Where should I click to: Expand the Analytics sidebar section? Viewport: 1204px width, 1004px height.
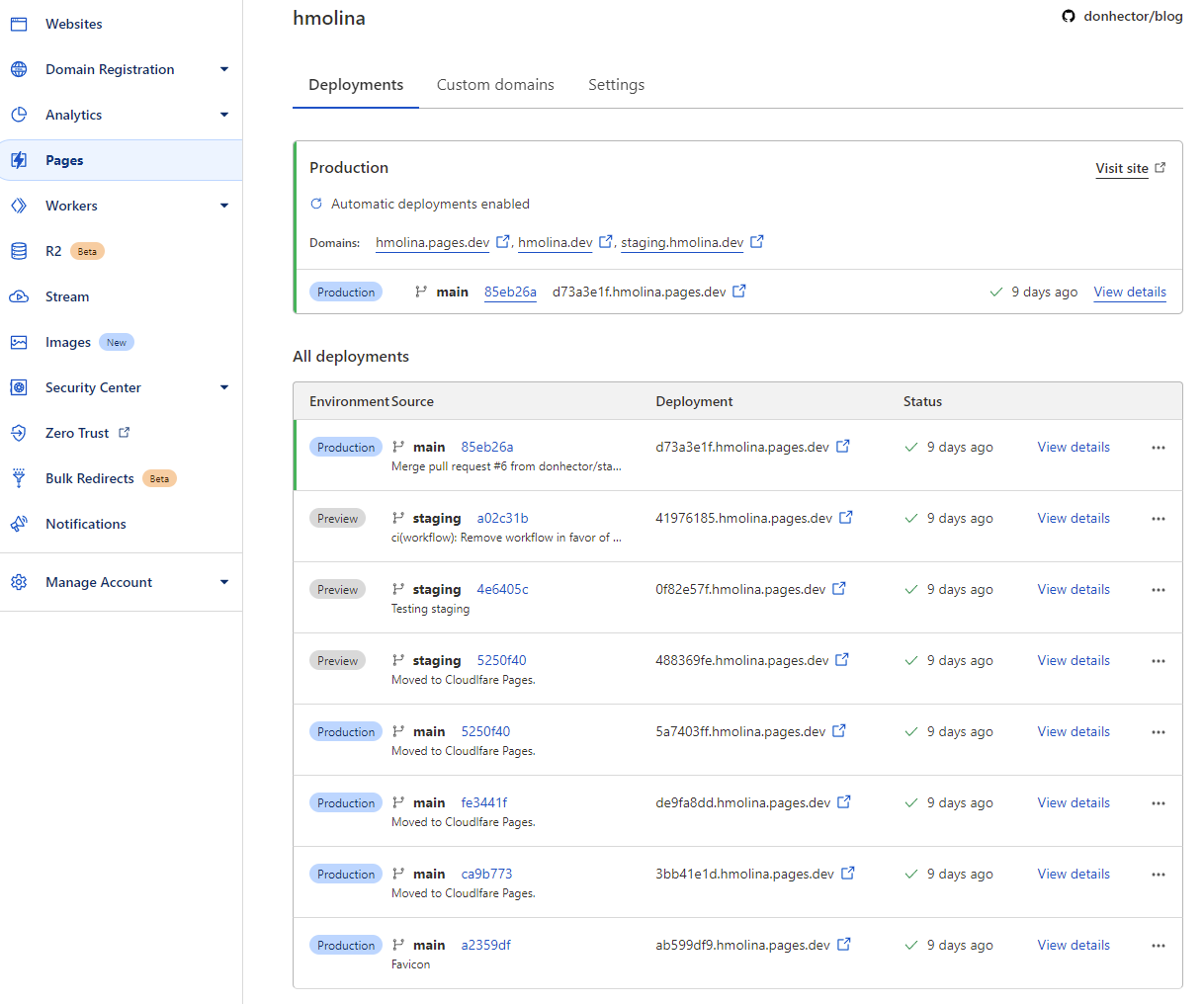point(224,115)
